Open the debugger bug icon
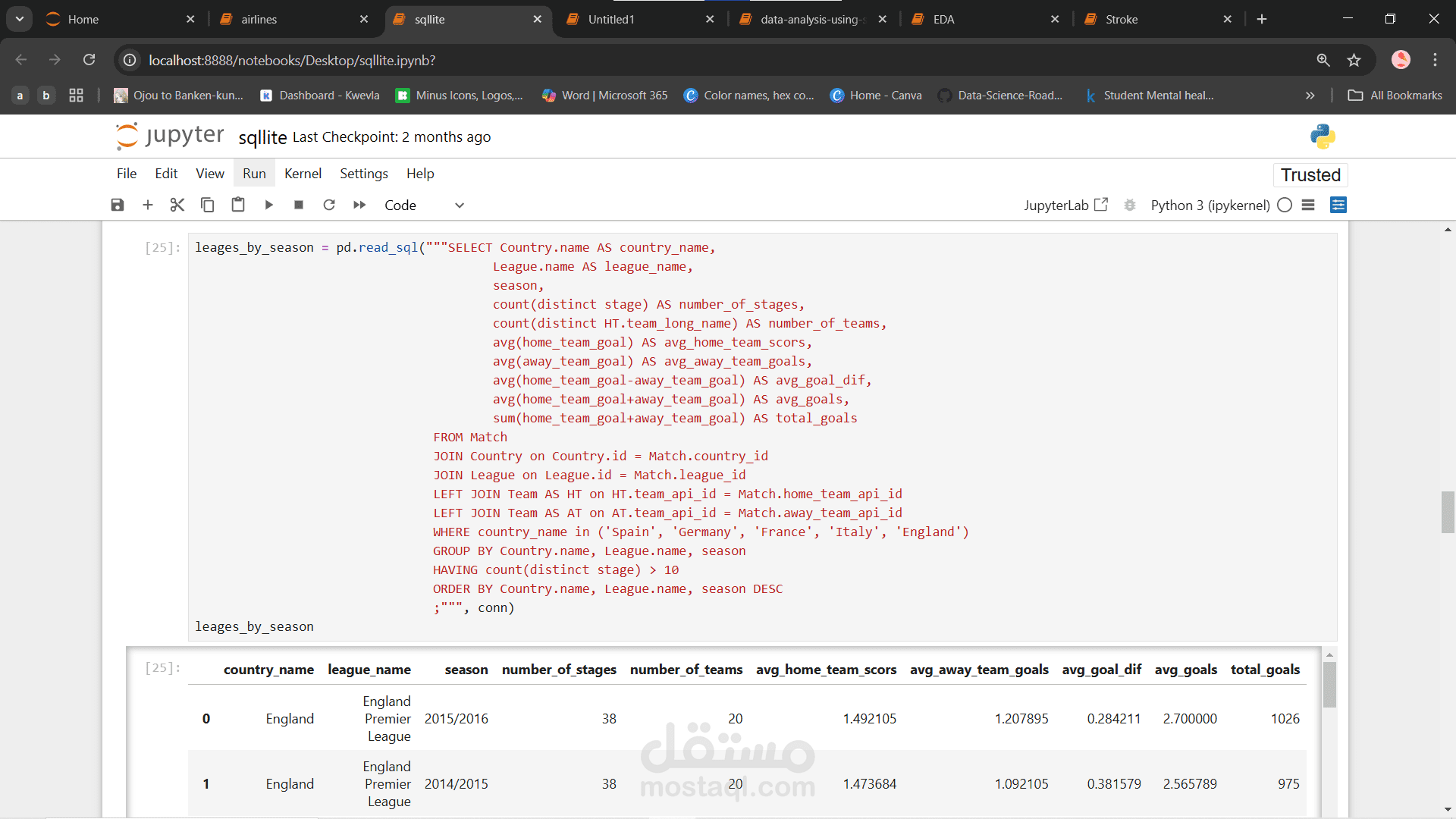Viewport: 1456px width, 819px height. point(1130,205)
